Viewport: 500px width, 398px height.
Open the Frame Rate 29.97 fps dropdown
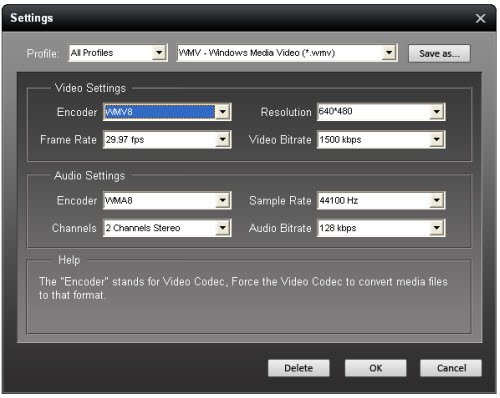167,139
